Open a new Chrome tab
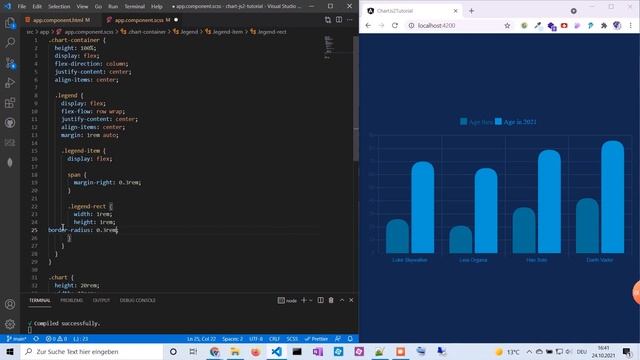The height and width of the screenshot is (360, 640). point(471,11)
